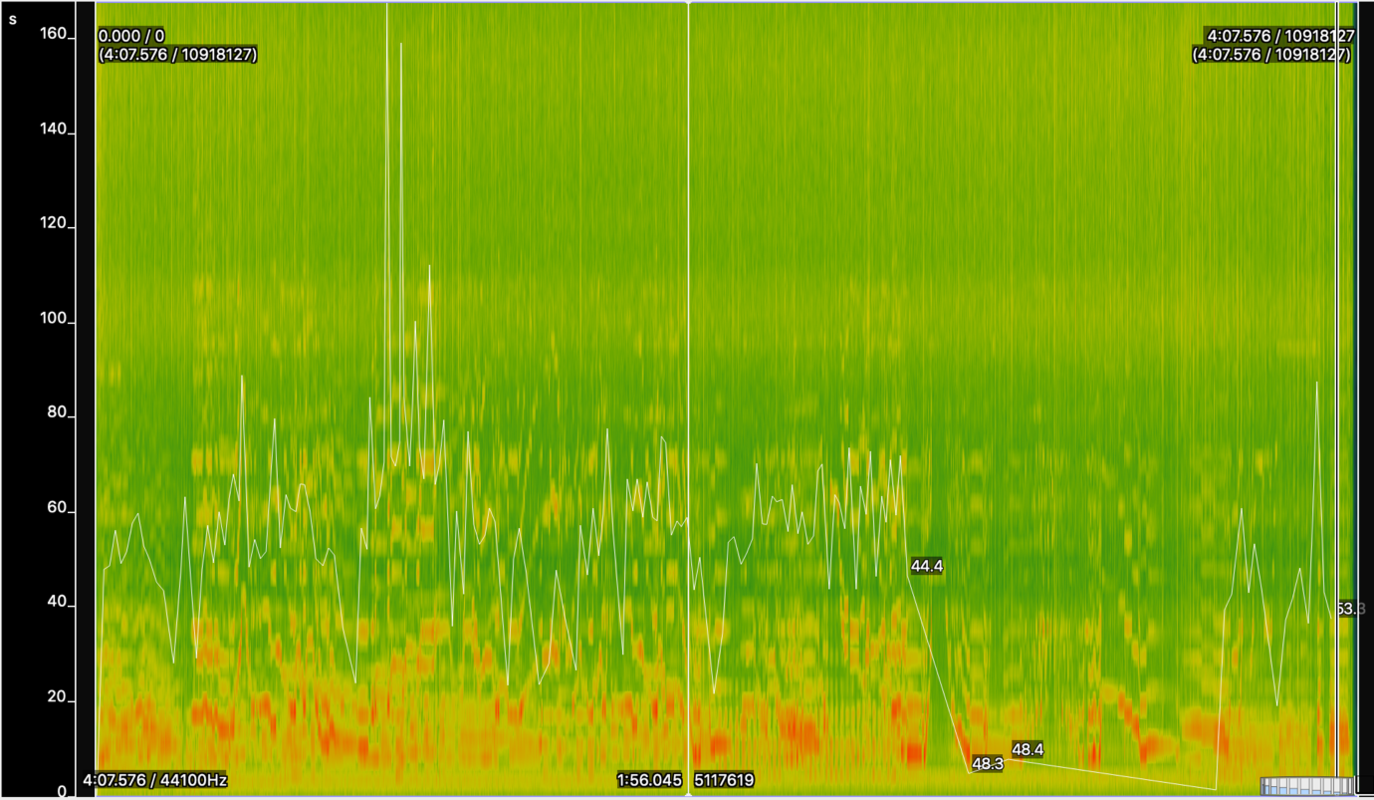
Task: Click the "s" unit label above scale
Action: (x=13, y=19)
